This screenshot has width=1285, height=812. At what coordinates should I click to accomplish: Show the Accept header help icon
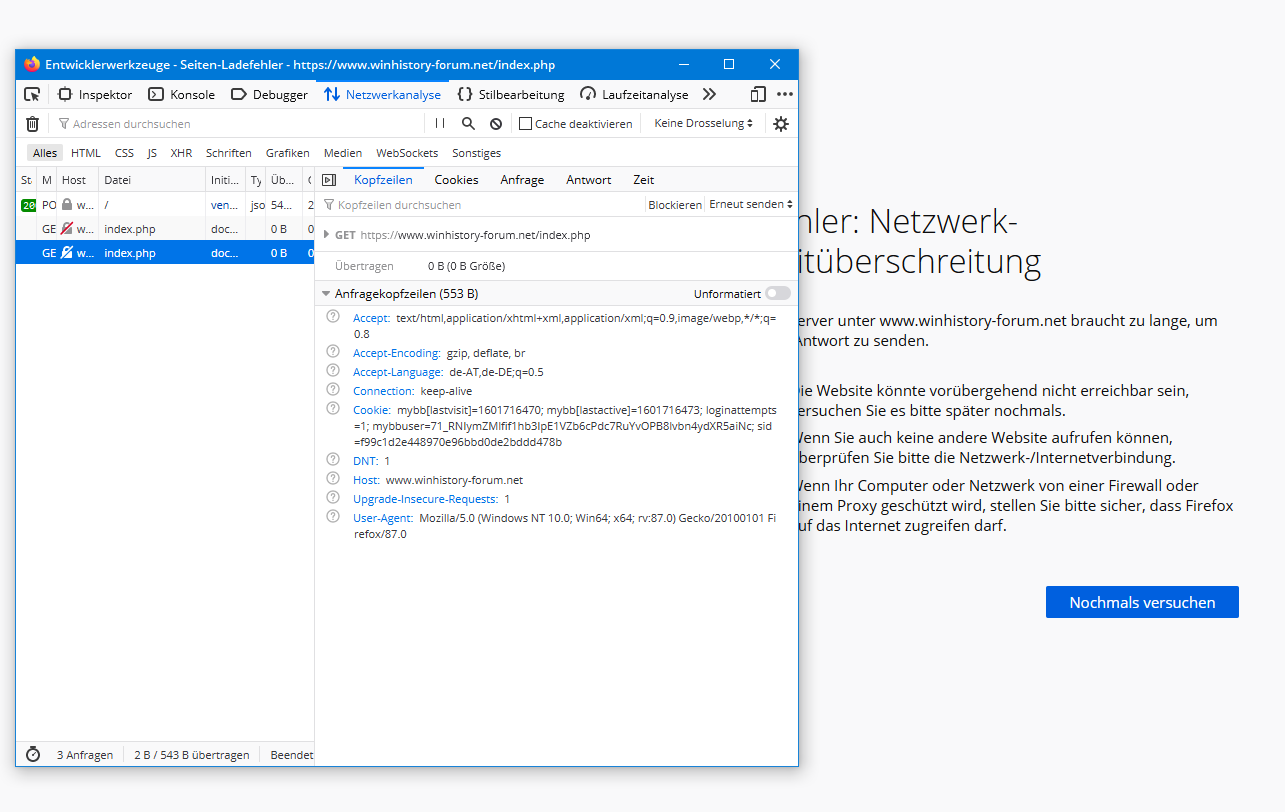click(334, 317)
